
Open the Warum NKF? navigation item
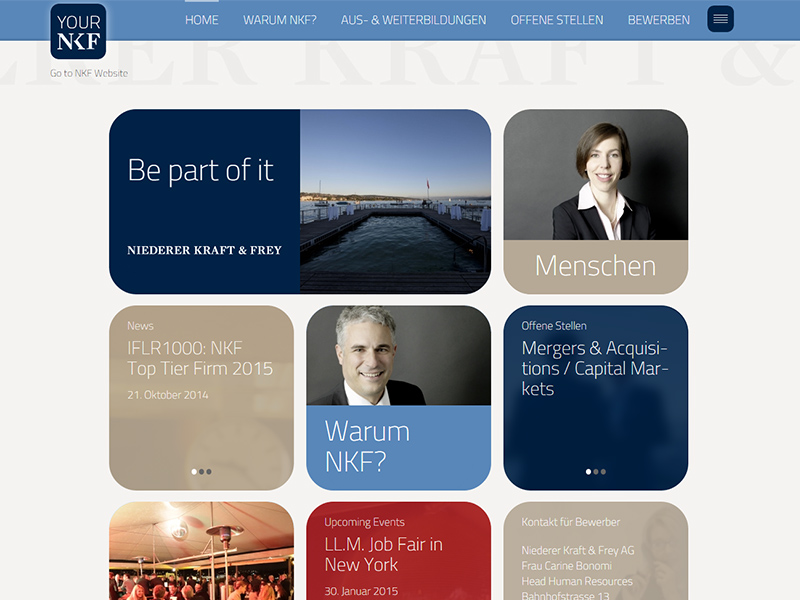click(x=279, y=20)
